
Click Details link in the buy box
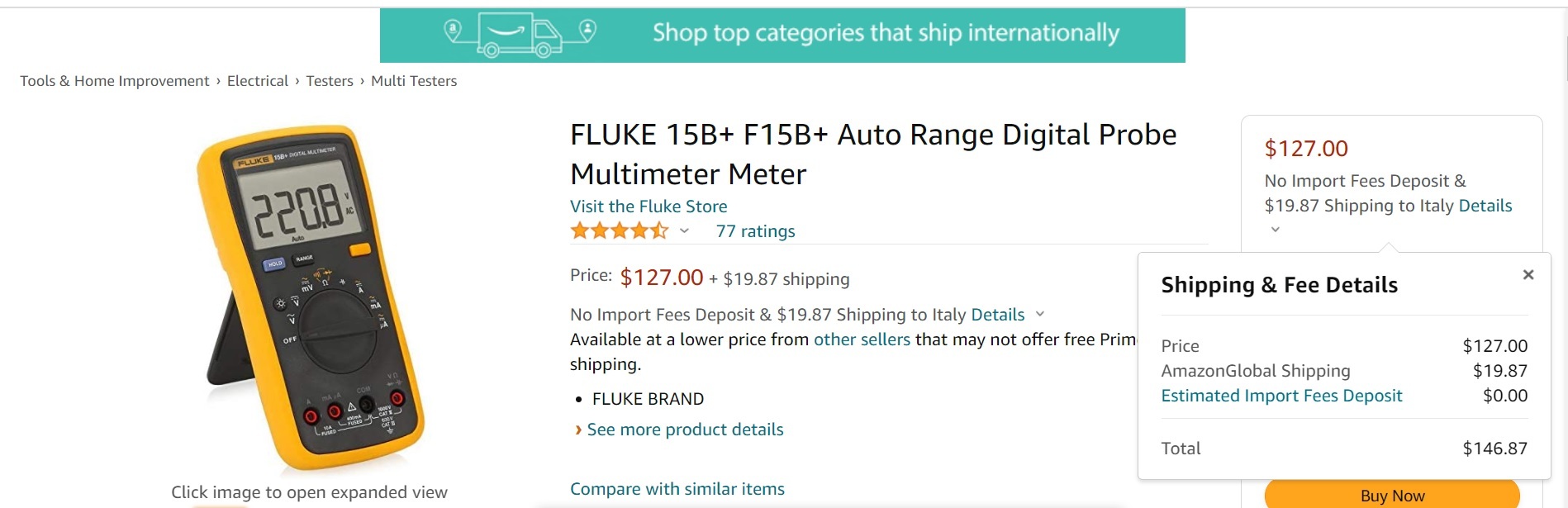[x=1485, y=206]
